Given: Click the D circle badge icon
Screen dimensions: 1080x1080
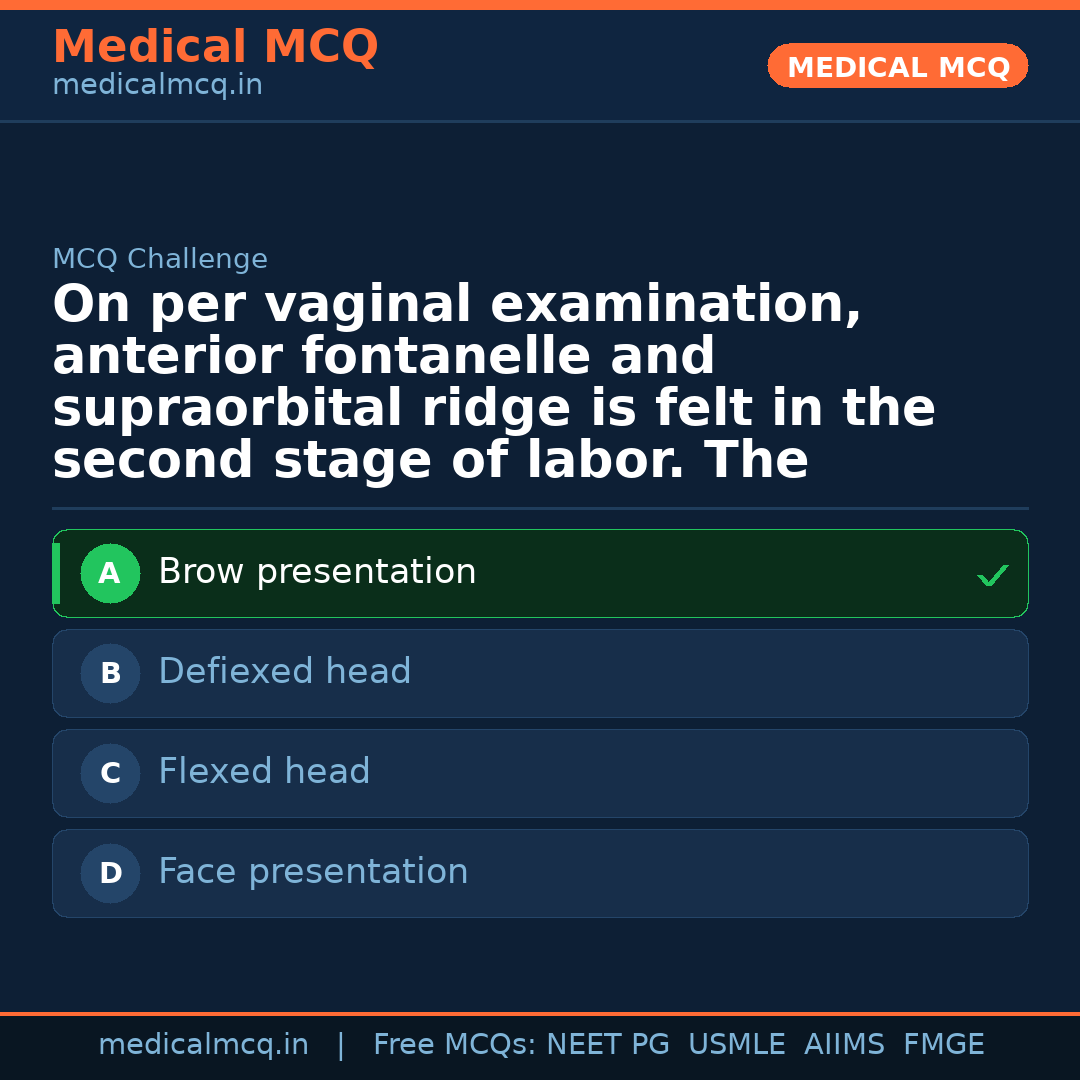Looking at the screenshot, I should pos(110,873).
